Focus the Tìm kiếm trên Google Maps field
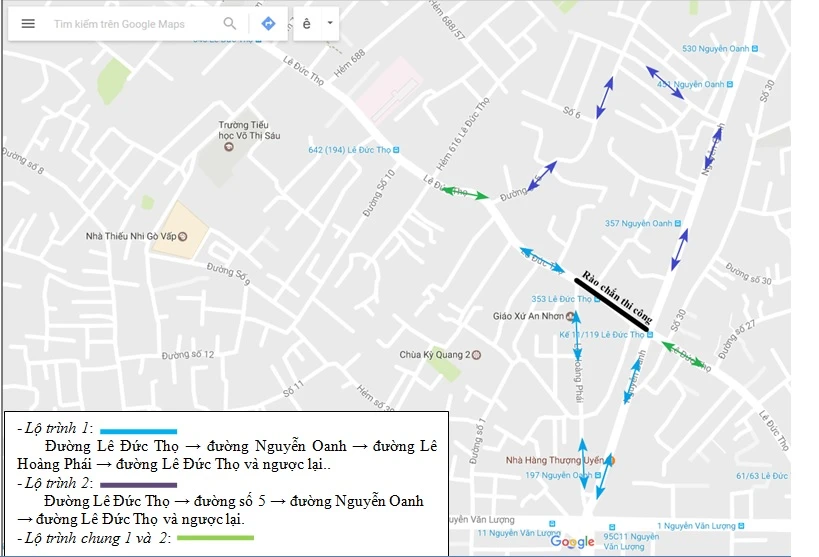 click(130, 24)
